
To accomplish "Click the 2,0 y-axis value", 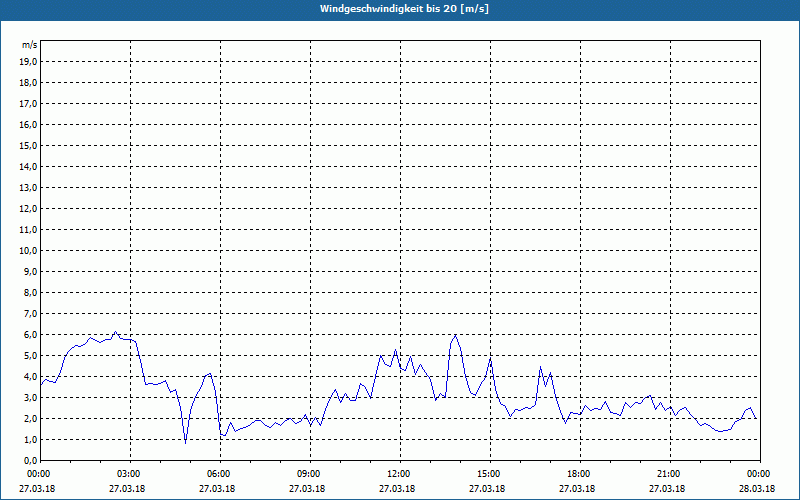I will (x=30, y=418).
